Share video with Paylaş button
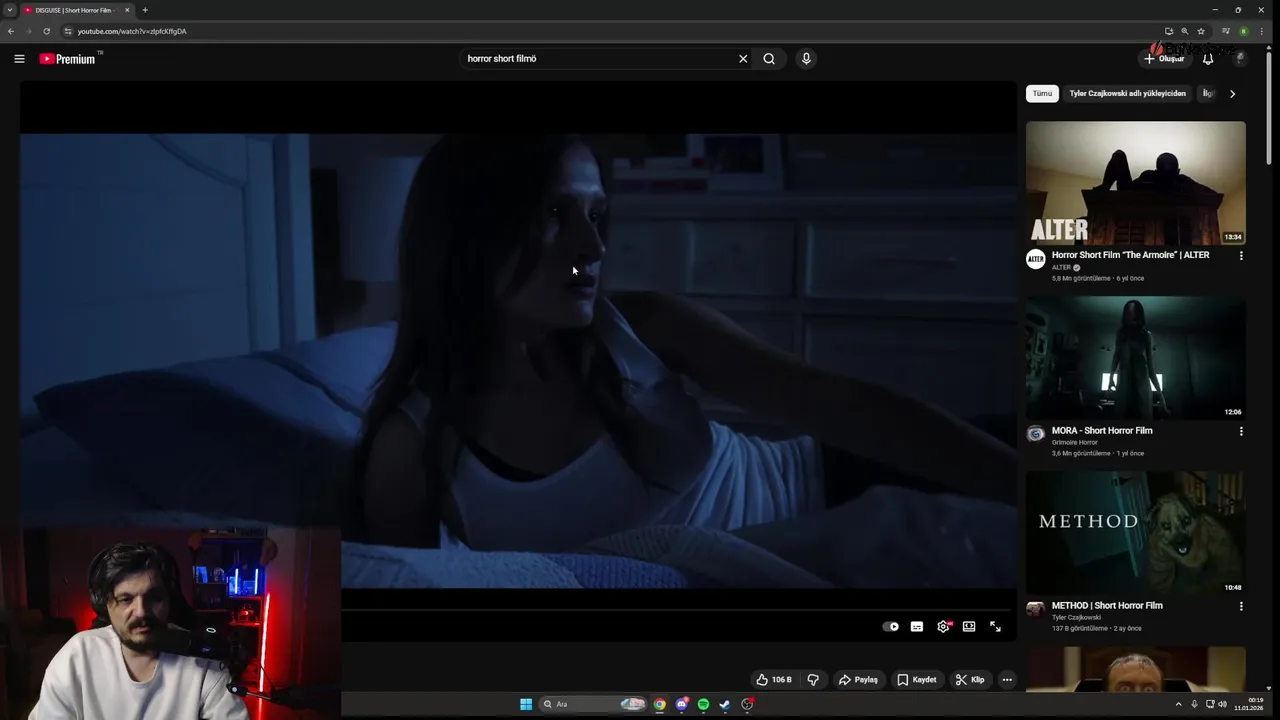The image size is (1280, 720). [858, 680]
